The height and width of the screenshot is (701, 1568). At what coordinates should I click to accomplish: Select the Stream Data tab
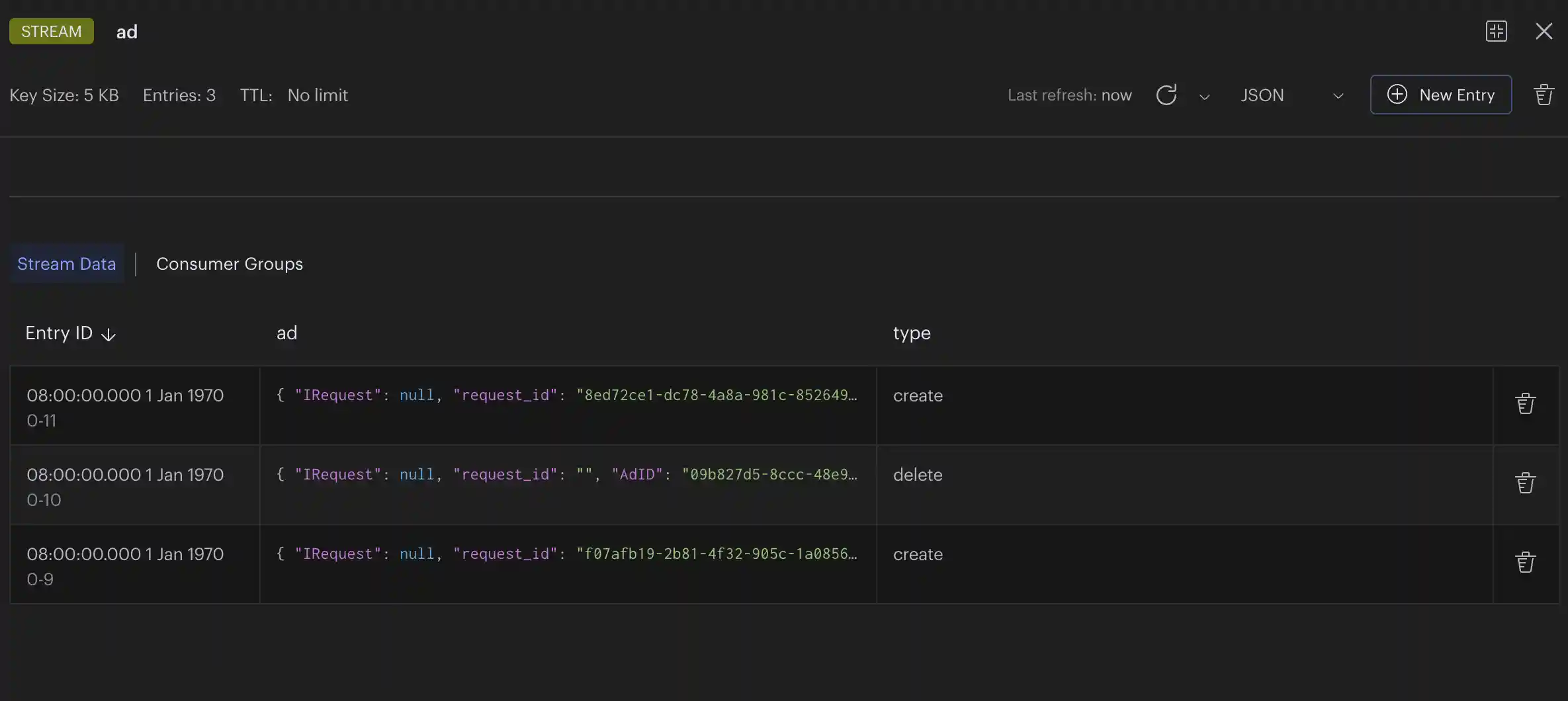click(x=66, y=264)
